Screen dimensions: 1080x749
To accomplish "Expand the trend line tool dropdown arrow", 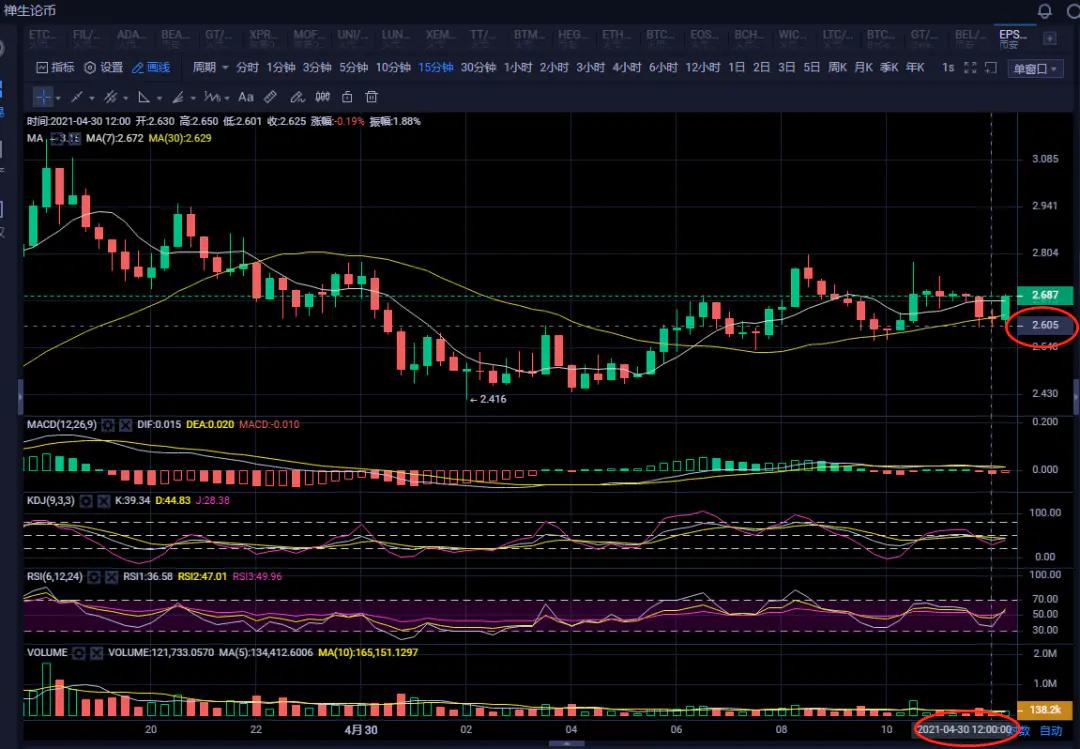I will coord(92,99).
